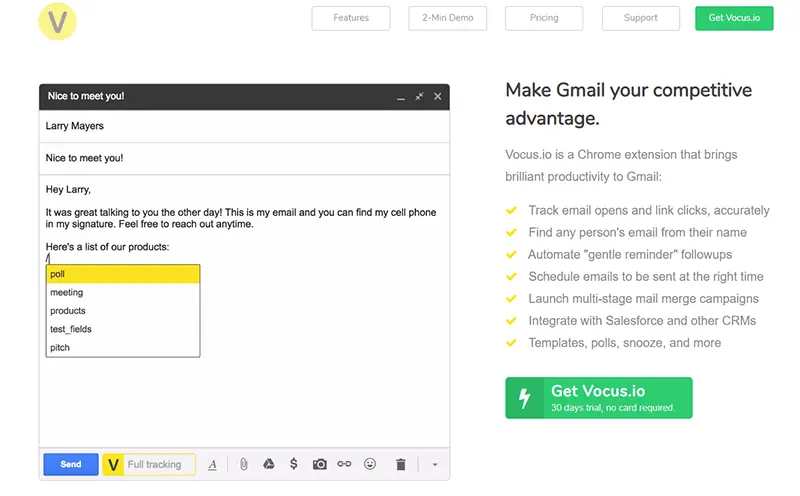
Task: Click the dollar sign money icon
Action: [x=293, y=464]
